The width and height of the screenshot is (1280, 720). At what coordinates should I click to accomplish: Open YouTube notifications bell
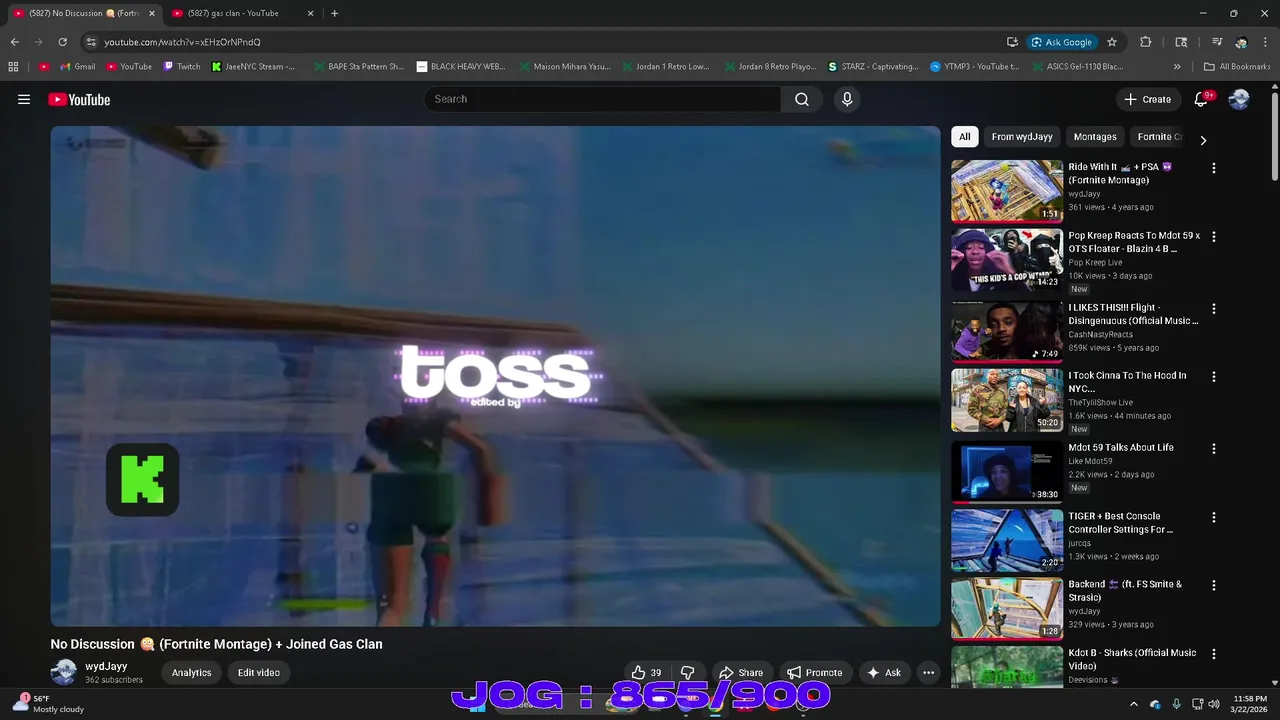[1202, 99]
